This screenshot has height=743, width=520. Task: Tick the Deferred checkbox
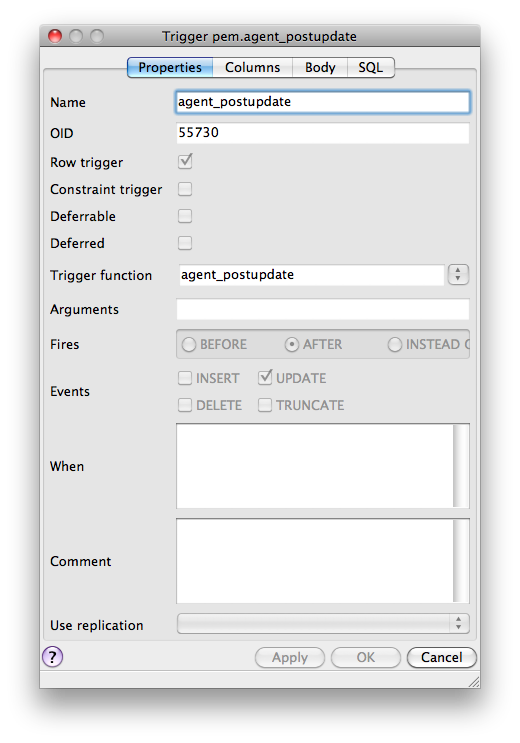click(185, 243)
